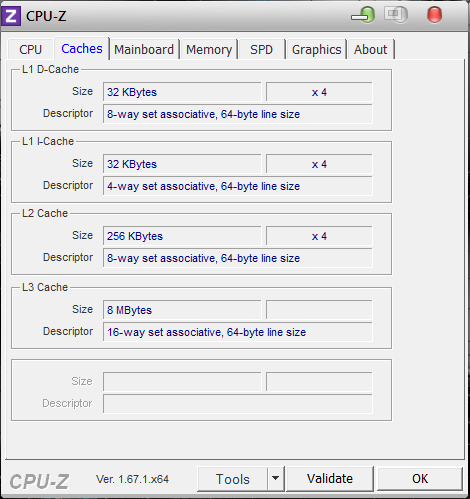Click the L1 I-Cache group label
470x499 pixels.
pyautogui.click(x=48, y=141)
